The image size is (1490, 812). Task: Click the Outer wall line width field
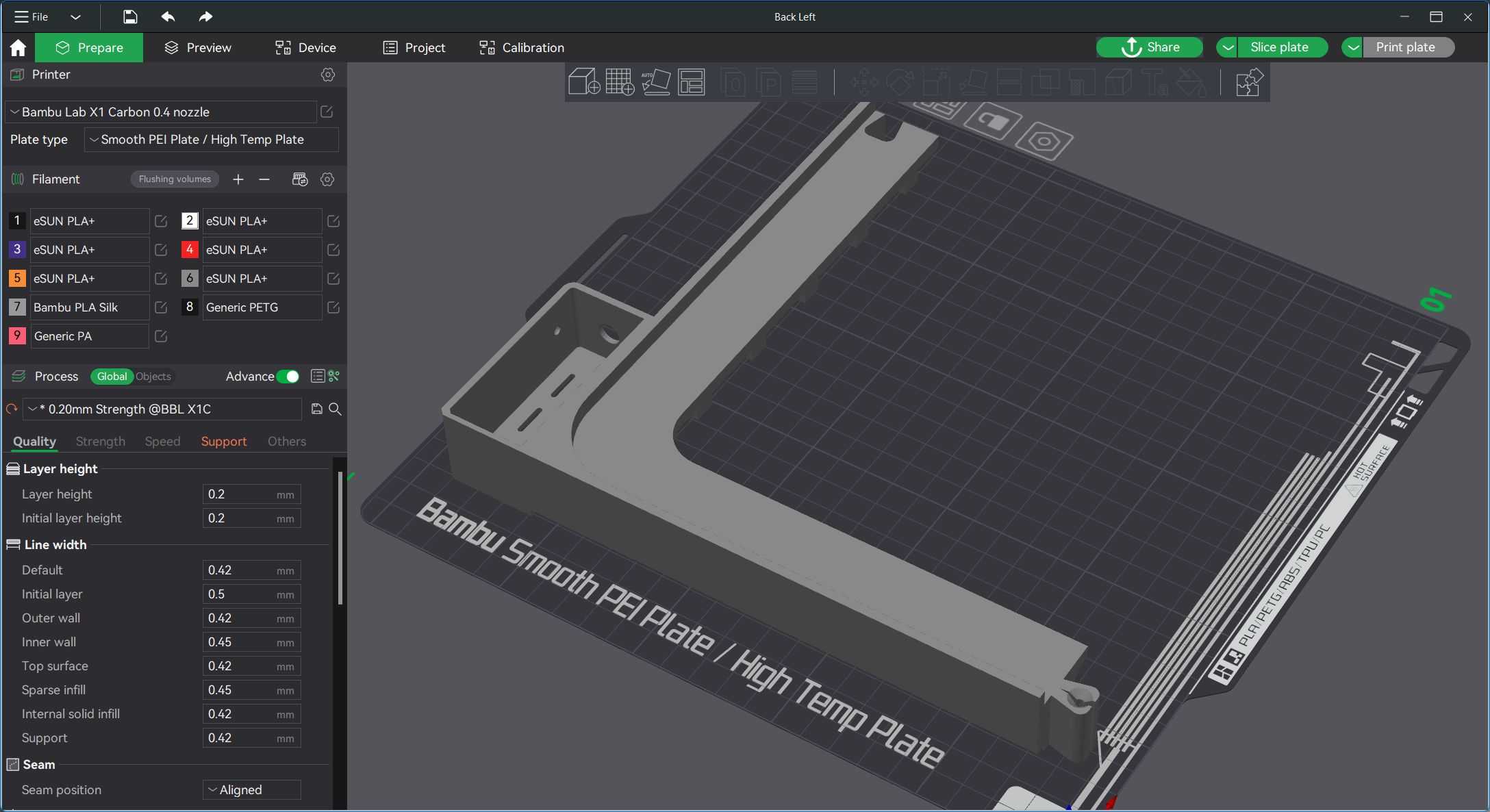[251, 618]
